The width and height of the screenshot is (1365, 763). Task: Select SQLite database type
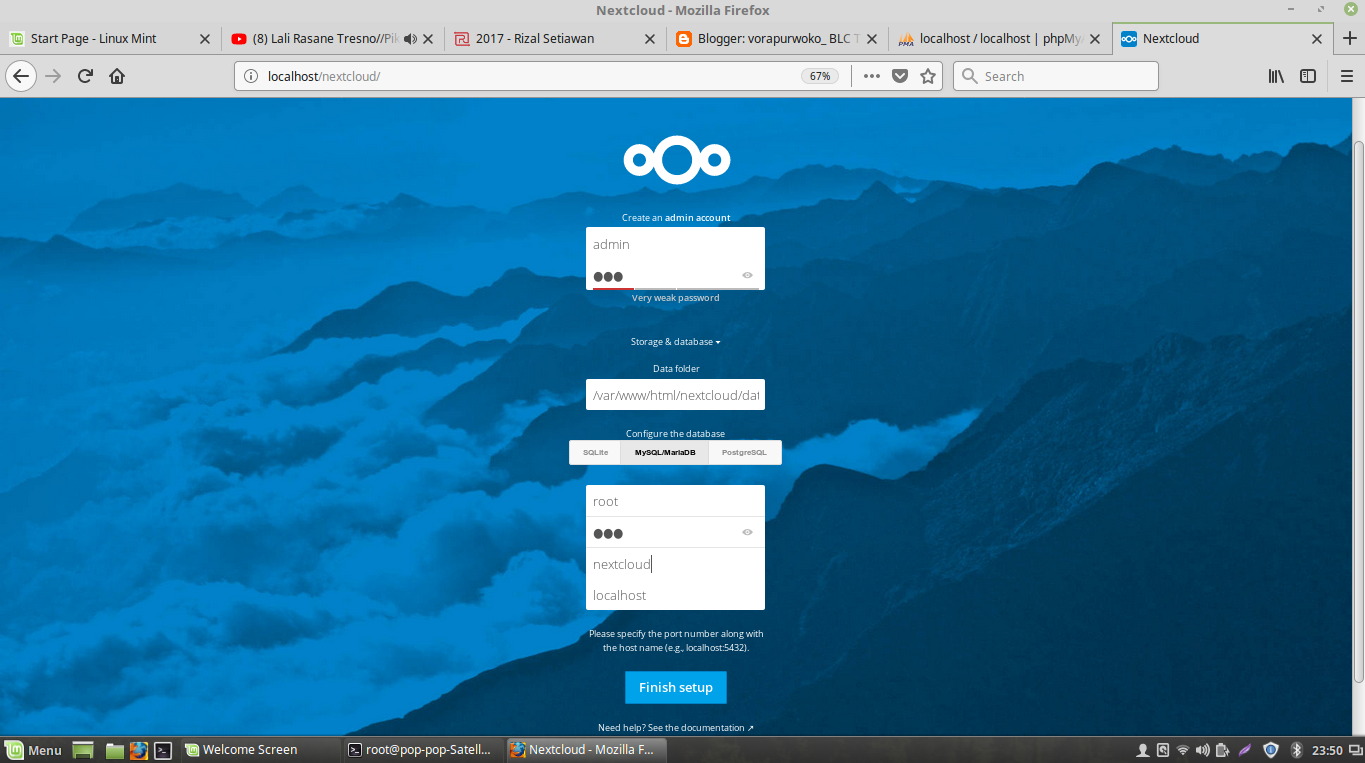pyautogui.click(x=595, y=453)
